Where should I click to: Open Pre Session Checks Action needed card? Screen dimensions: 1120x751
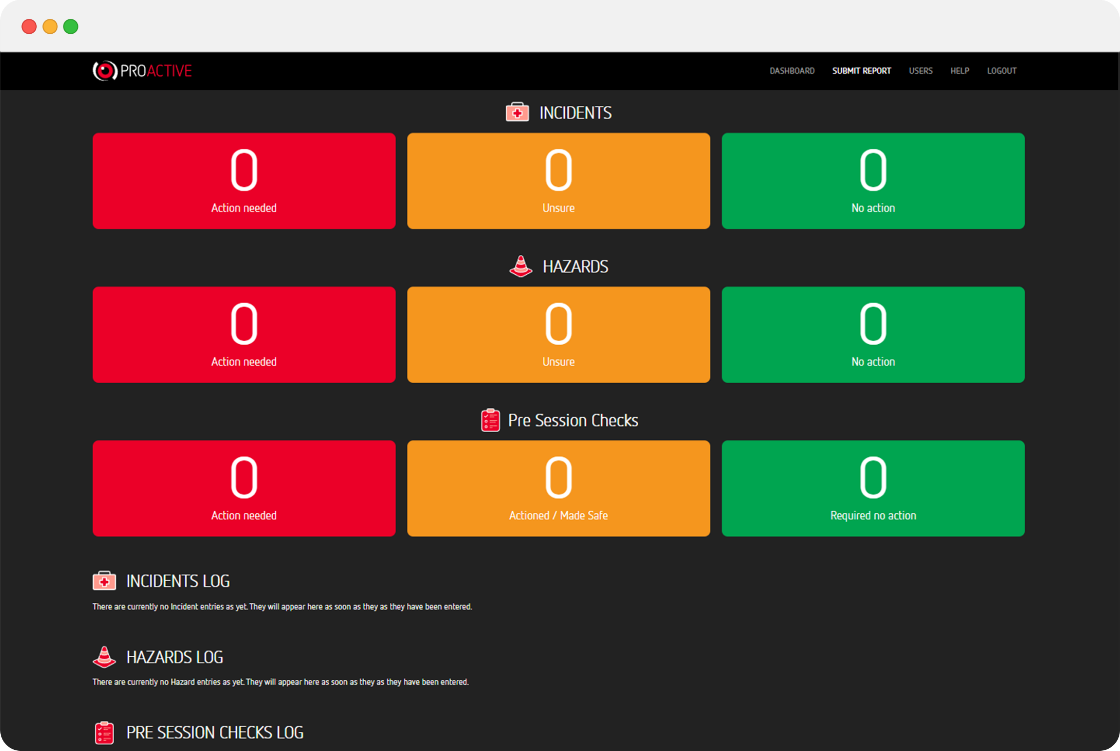click(244, 488)
